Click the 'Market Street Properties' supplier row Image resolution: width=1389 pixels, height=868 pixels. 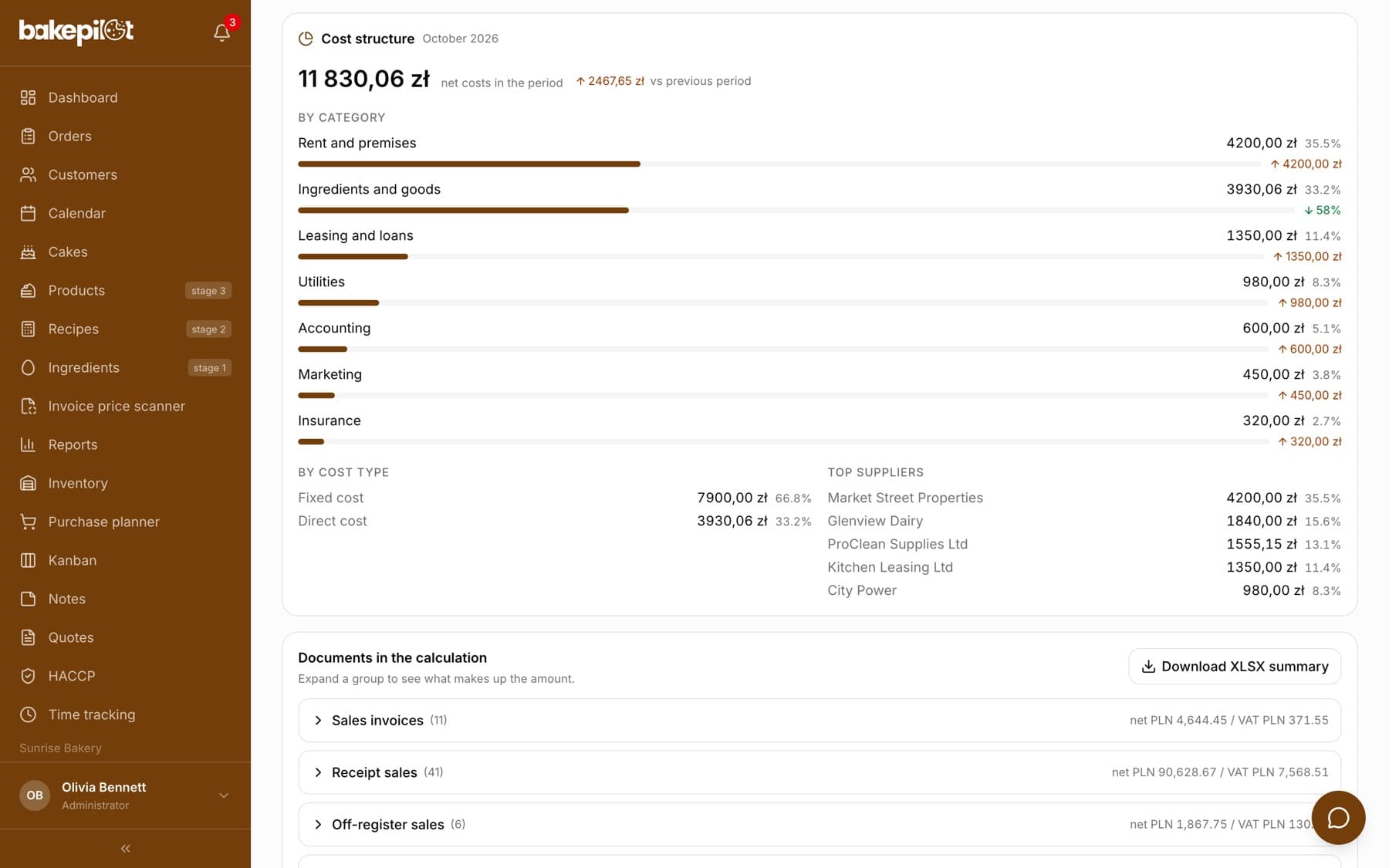coord(1084,498)
